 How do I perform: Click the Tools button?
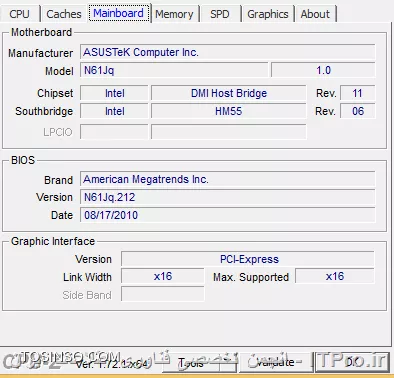pos(191,363)
